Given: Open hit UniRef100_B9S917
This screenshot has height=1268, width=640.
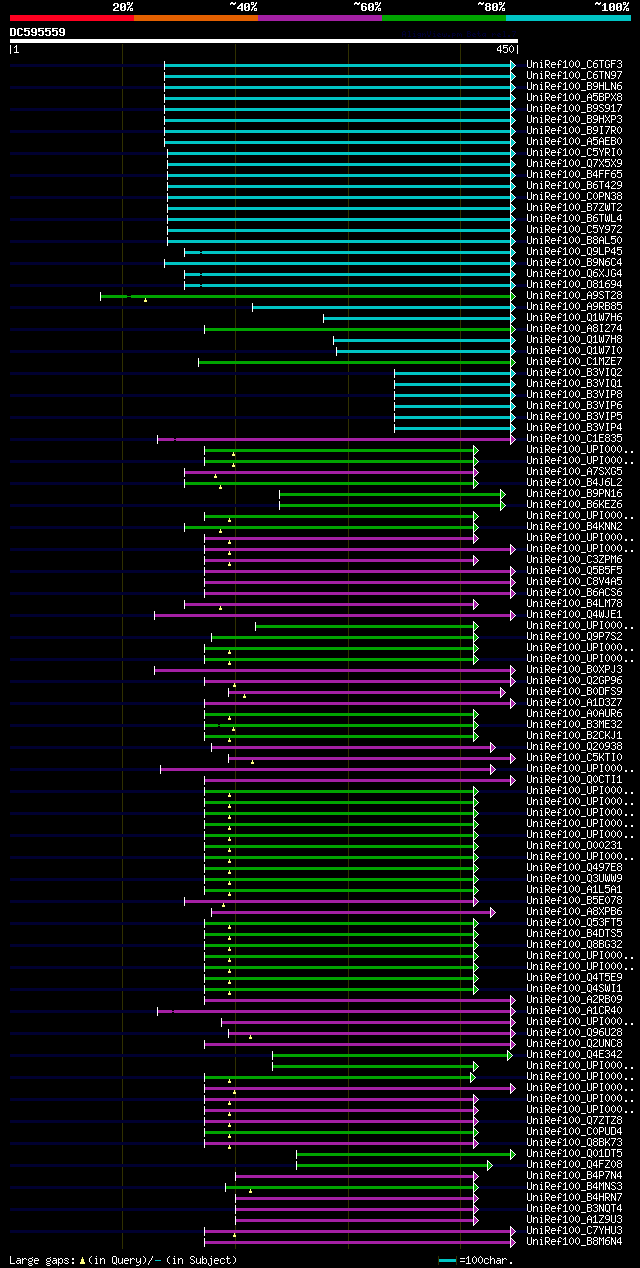Looking at the screenshot, I should click(x=574, y=109).
